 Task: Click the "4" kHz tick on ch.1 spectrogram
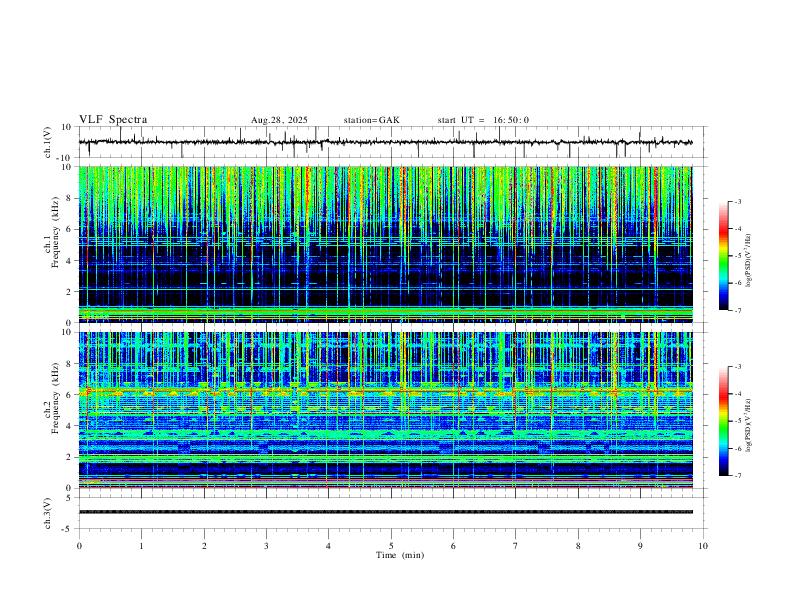coord(69,261)
